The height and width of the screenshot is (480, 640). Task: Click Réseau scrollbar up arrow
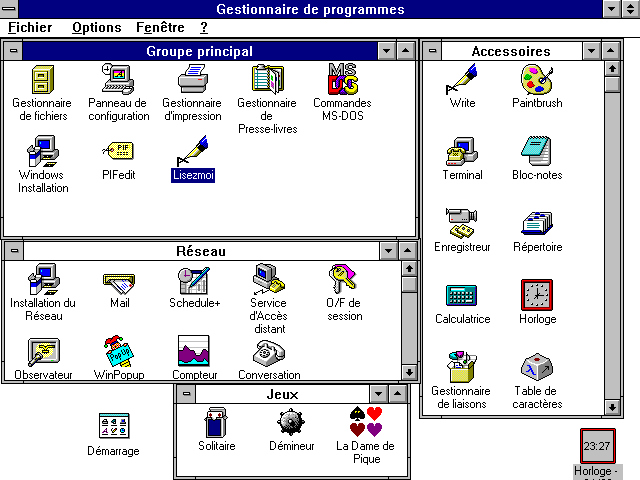[x=409, y=269]
